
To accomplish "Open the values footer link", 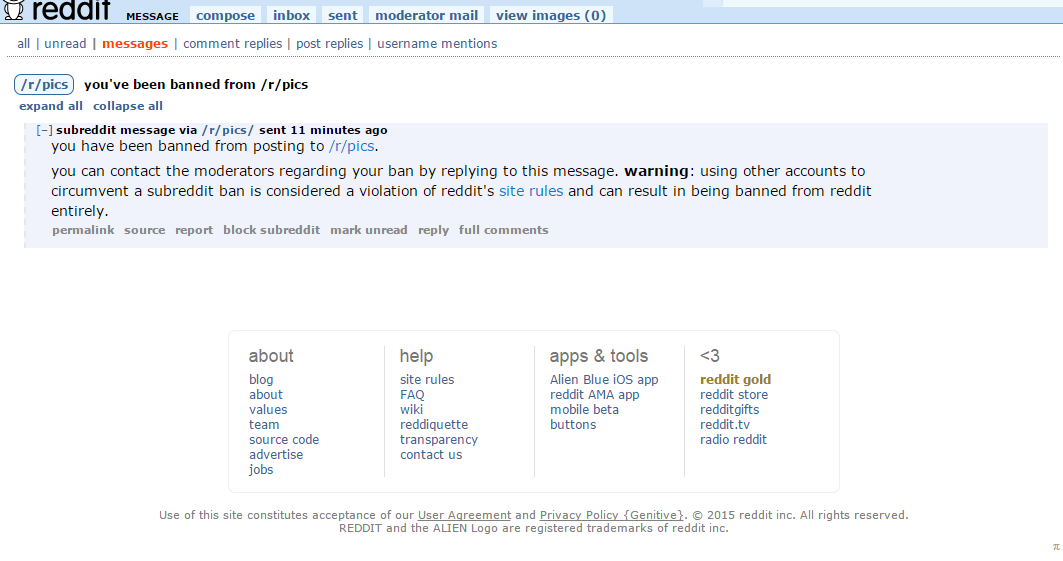I will pyautogui.click(x=268, y=409).
